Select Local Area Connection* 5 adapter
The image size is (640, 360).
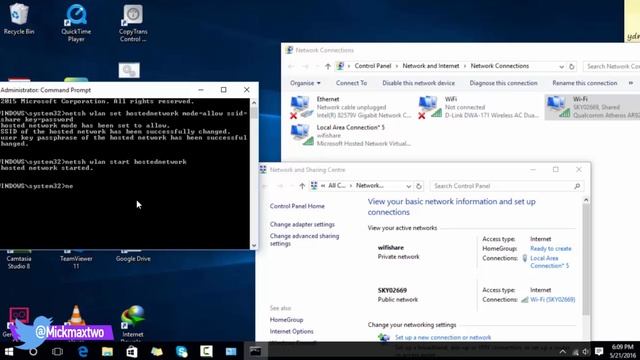pyautogui.click(x=351, y=135)
